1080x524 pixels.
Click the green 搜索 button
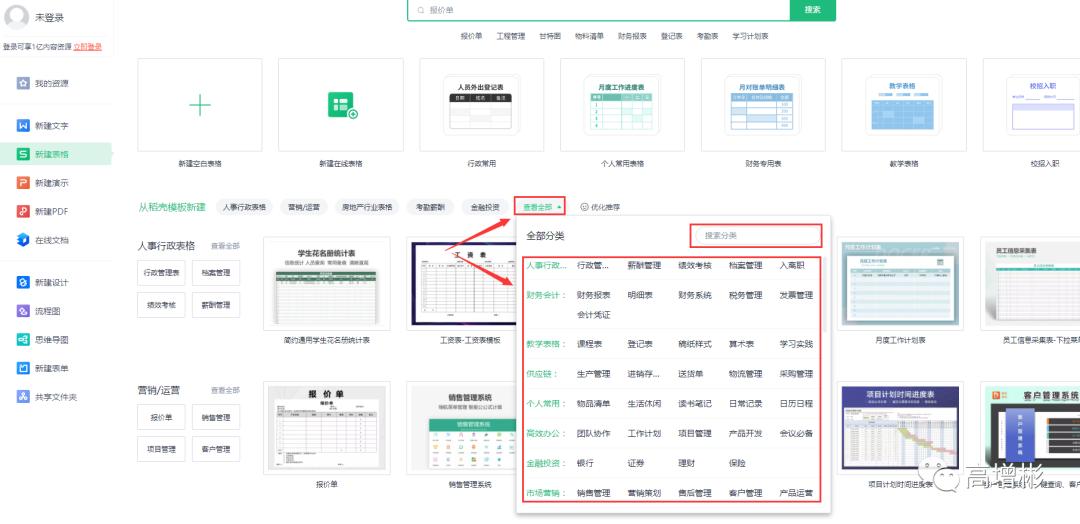click(813, 10)
